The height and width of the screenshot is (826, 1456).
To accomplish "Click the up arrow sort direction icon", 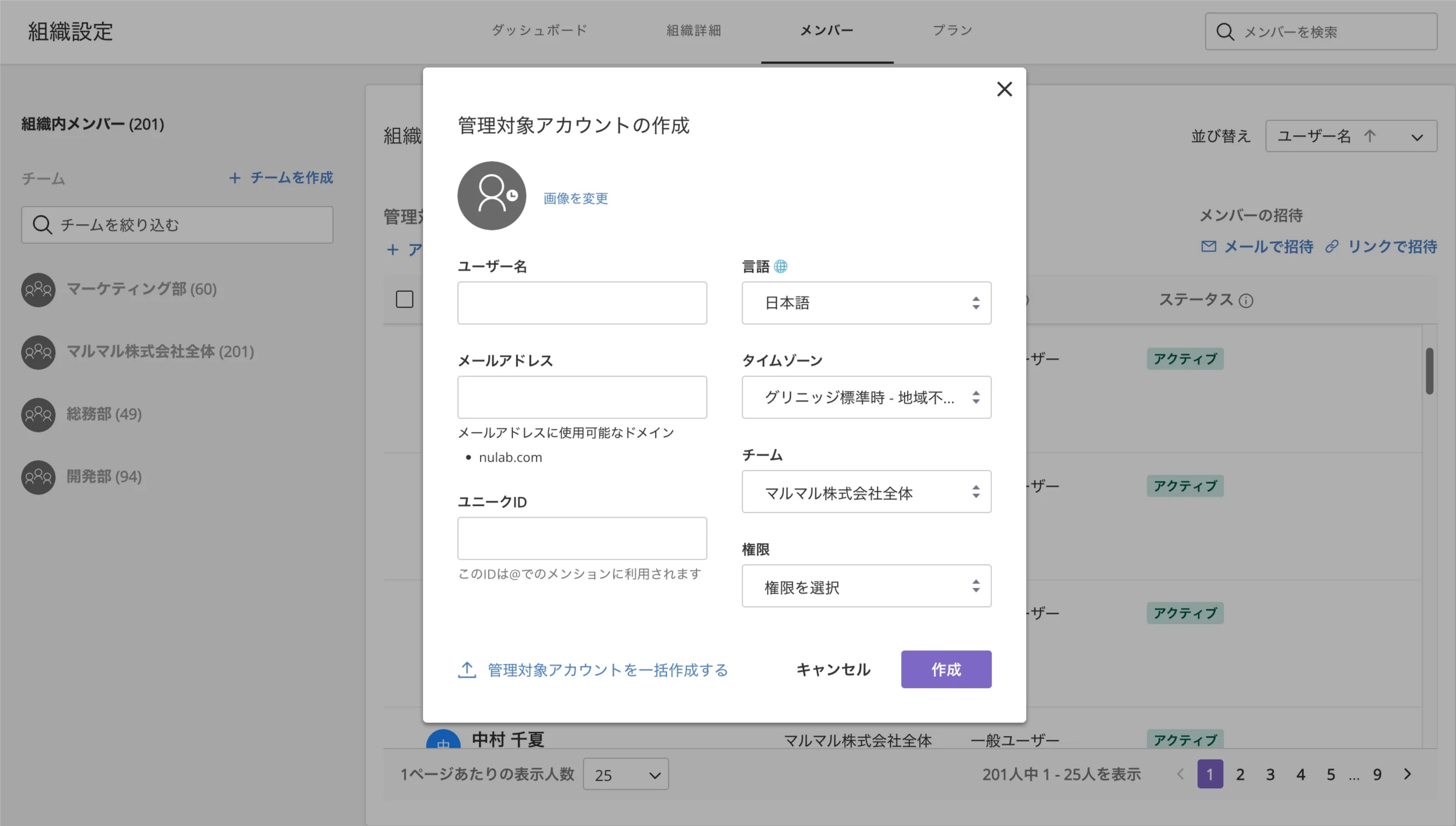I will [1370, 136].
